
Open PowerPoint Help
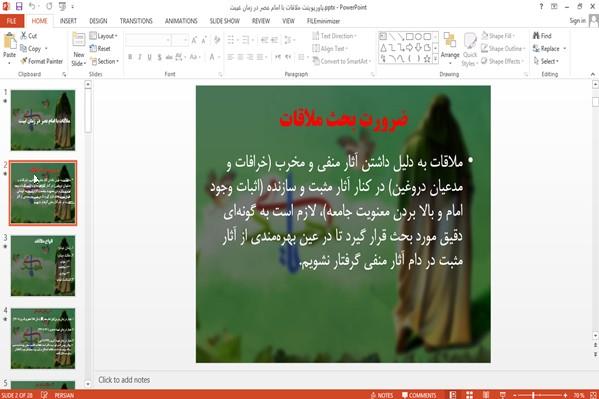pyautogui.click(x=541, y=6)
